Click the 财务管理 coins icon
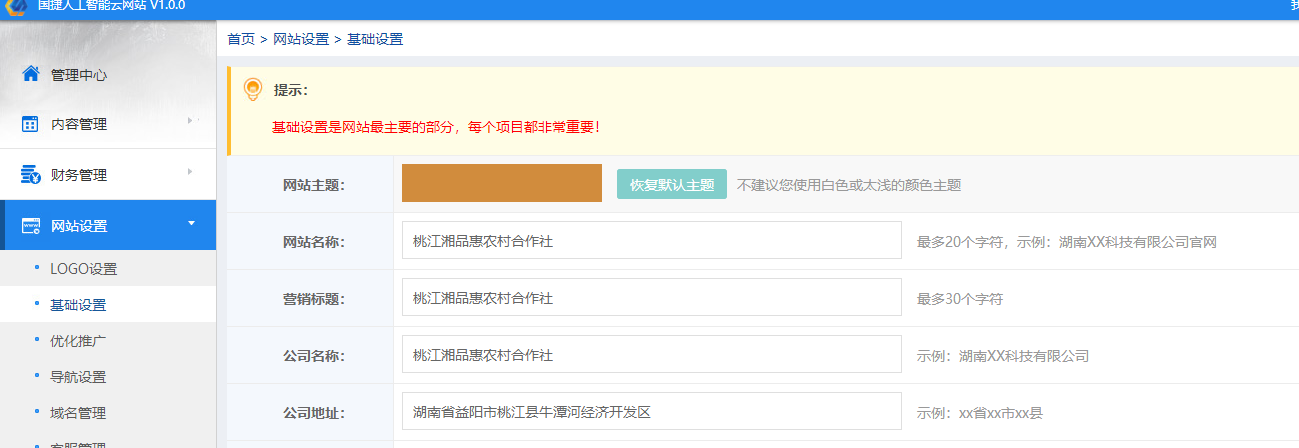The height and width of the screenshot is (448, 1299). [30, 175]
